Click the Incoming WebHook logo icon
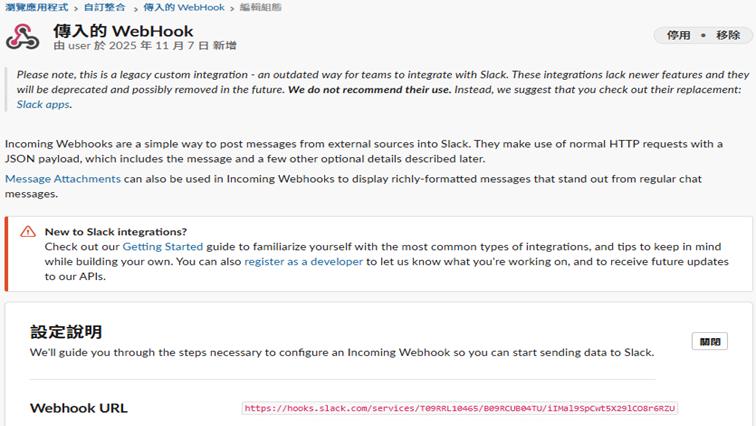 [22, 37]
